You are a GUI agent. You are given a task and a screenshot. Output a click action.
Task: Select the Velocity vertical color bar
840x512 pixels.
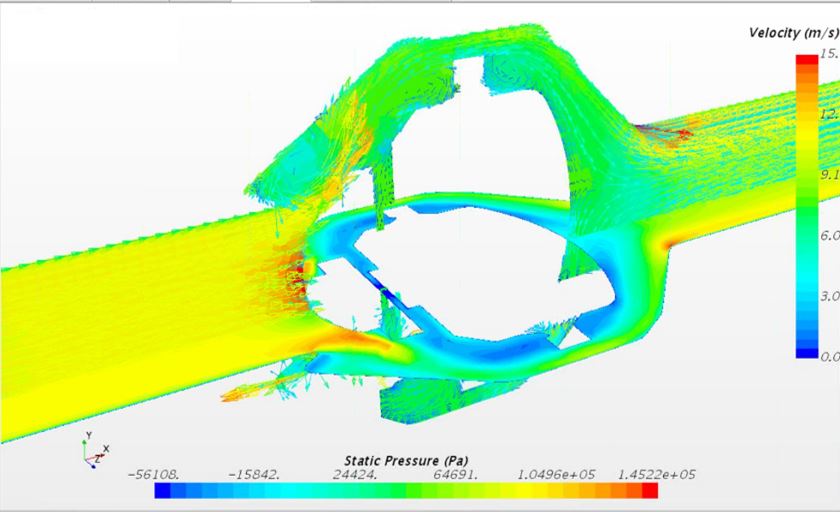click(x=807, y=206)
